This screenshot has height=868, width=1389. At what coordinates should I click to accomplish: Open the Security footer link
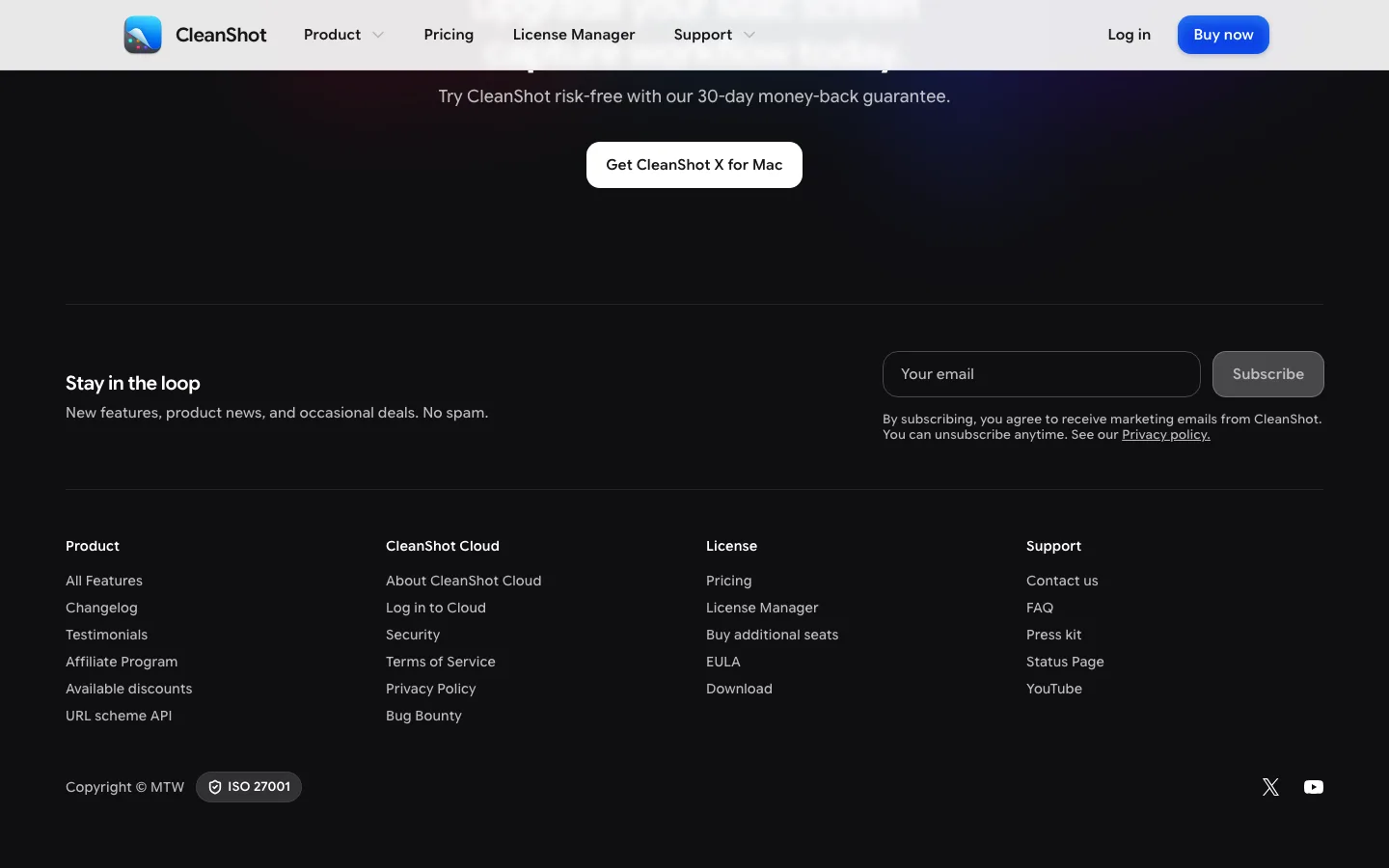coord(413,635)
